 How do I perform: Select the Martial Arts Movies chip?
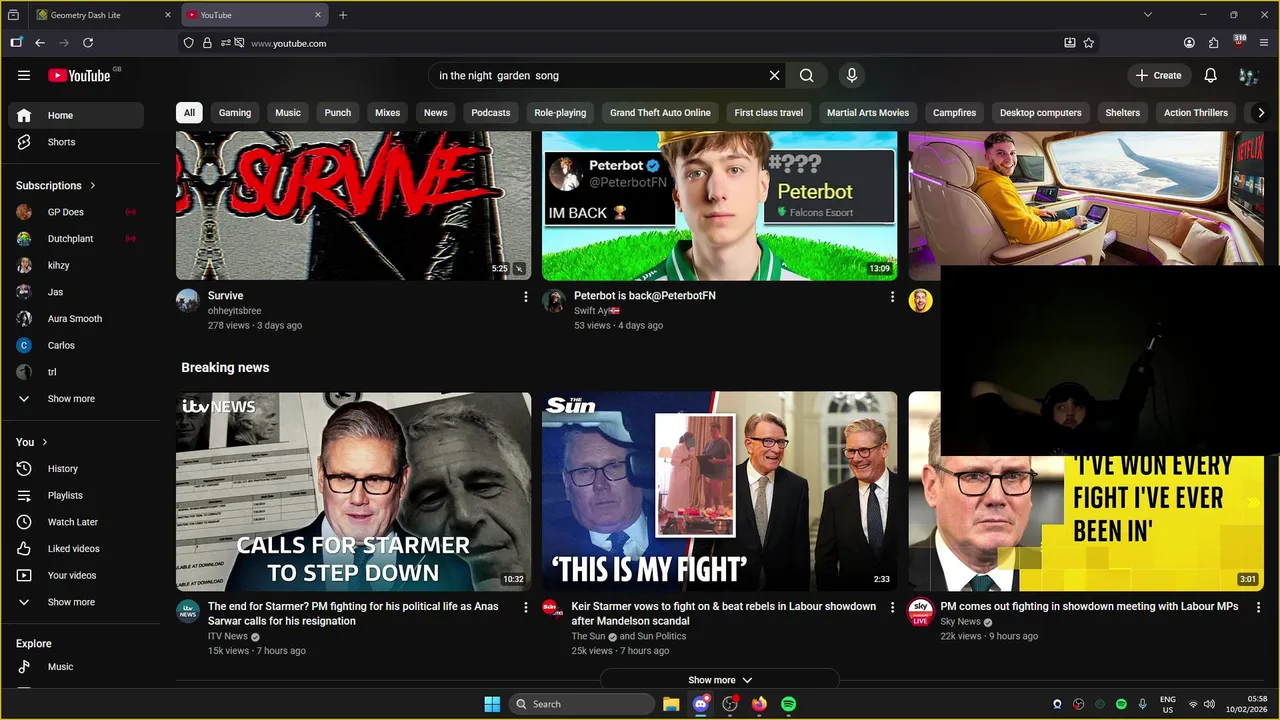(x=868, y=113)
